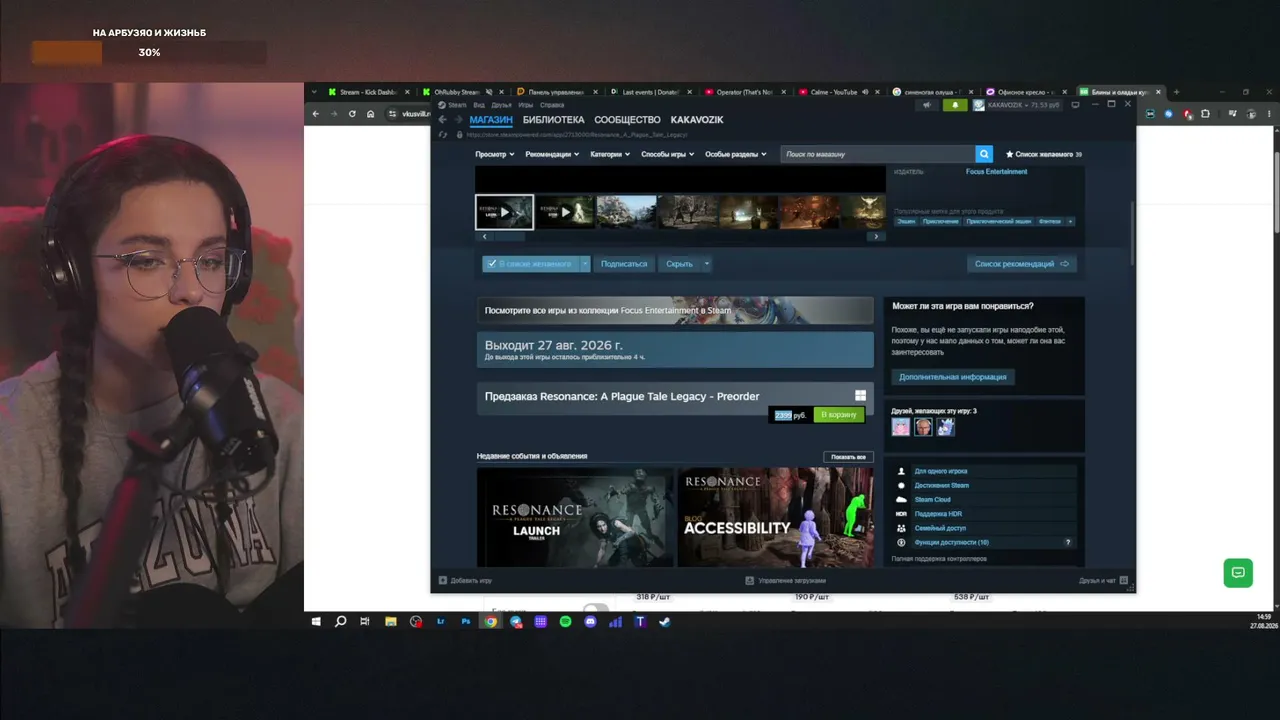
Task: Open Telegram from the taskbar
Action: click(x=516, y=621)
